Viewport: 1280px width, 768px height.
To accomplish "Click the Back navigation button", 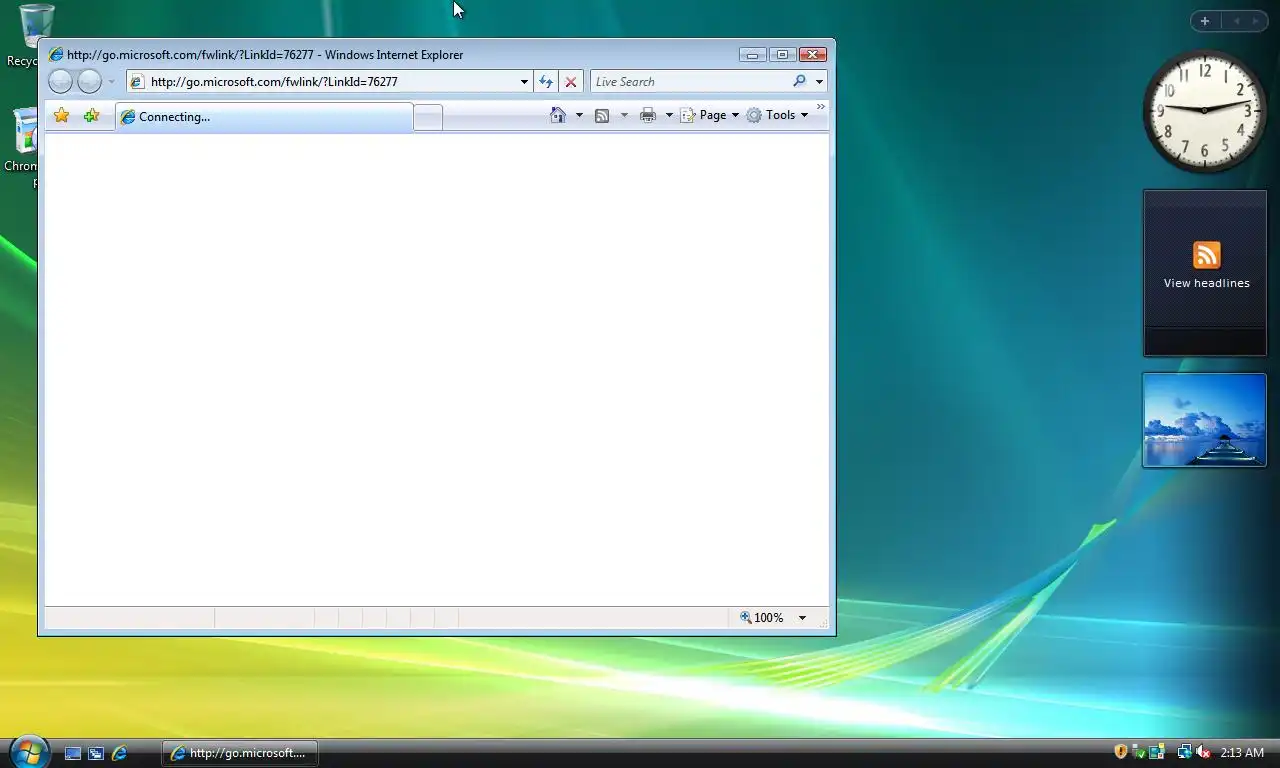I will 60,82.
